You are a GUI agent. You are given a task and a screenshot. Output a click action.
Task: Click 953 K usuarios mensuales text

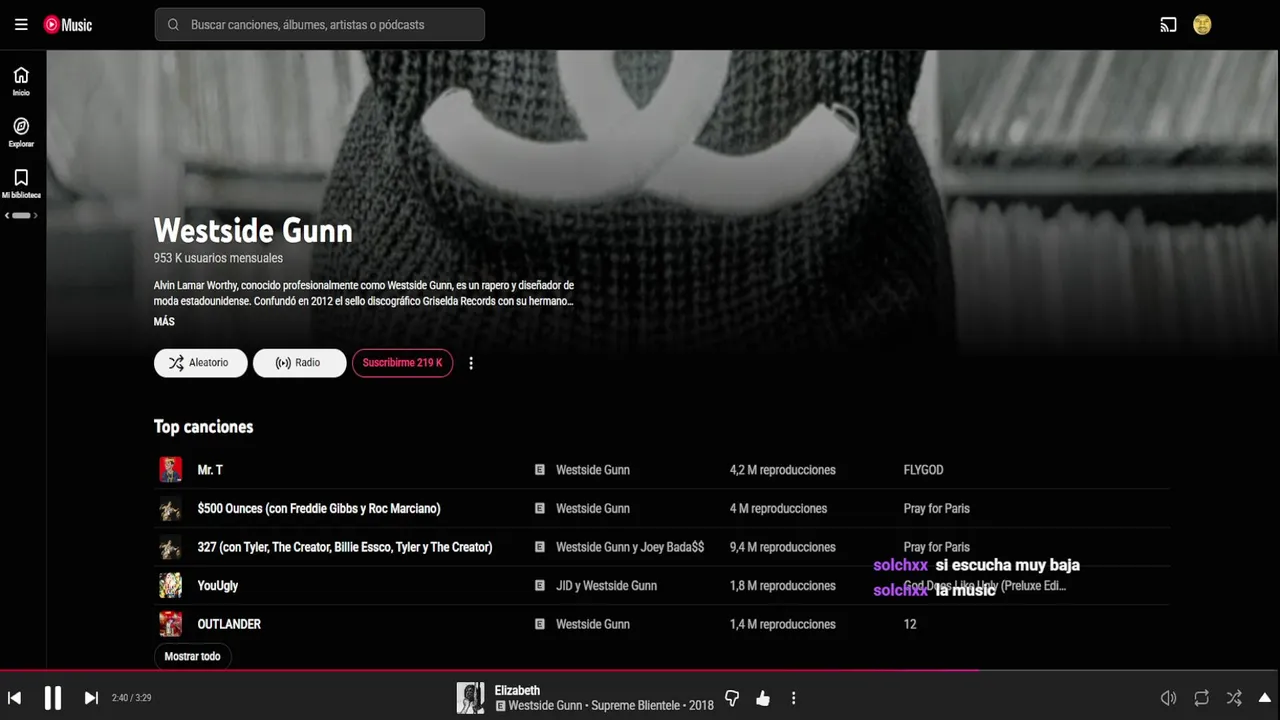click(218, 258)
